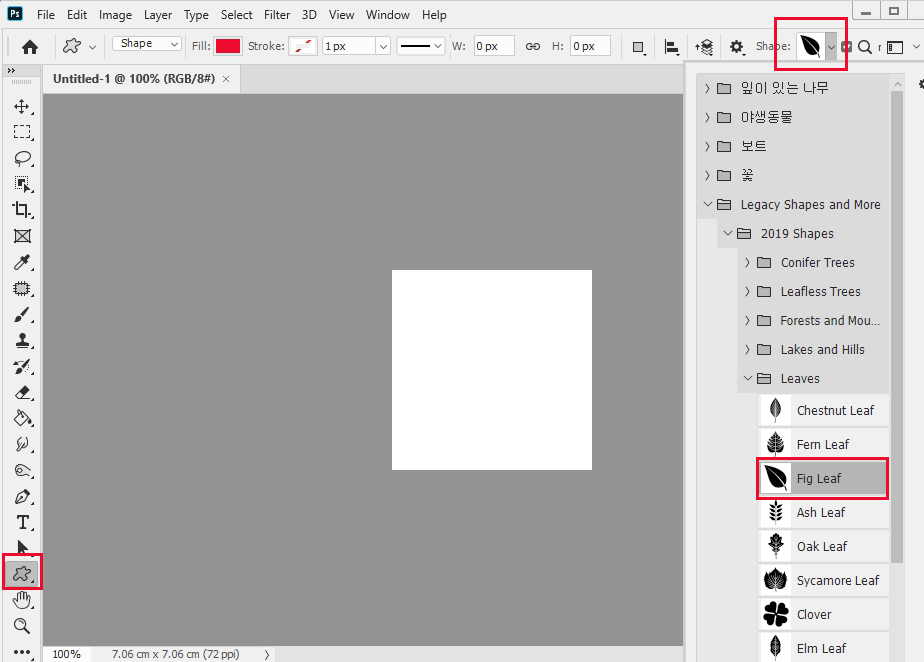Open the tool preset picker

click(x=80, y=46)
